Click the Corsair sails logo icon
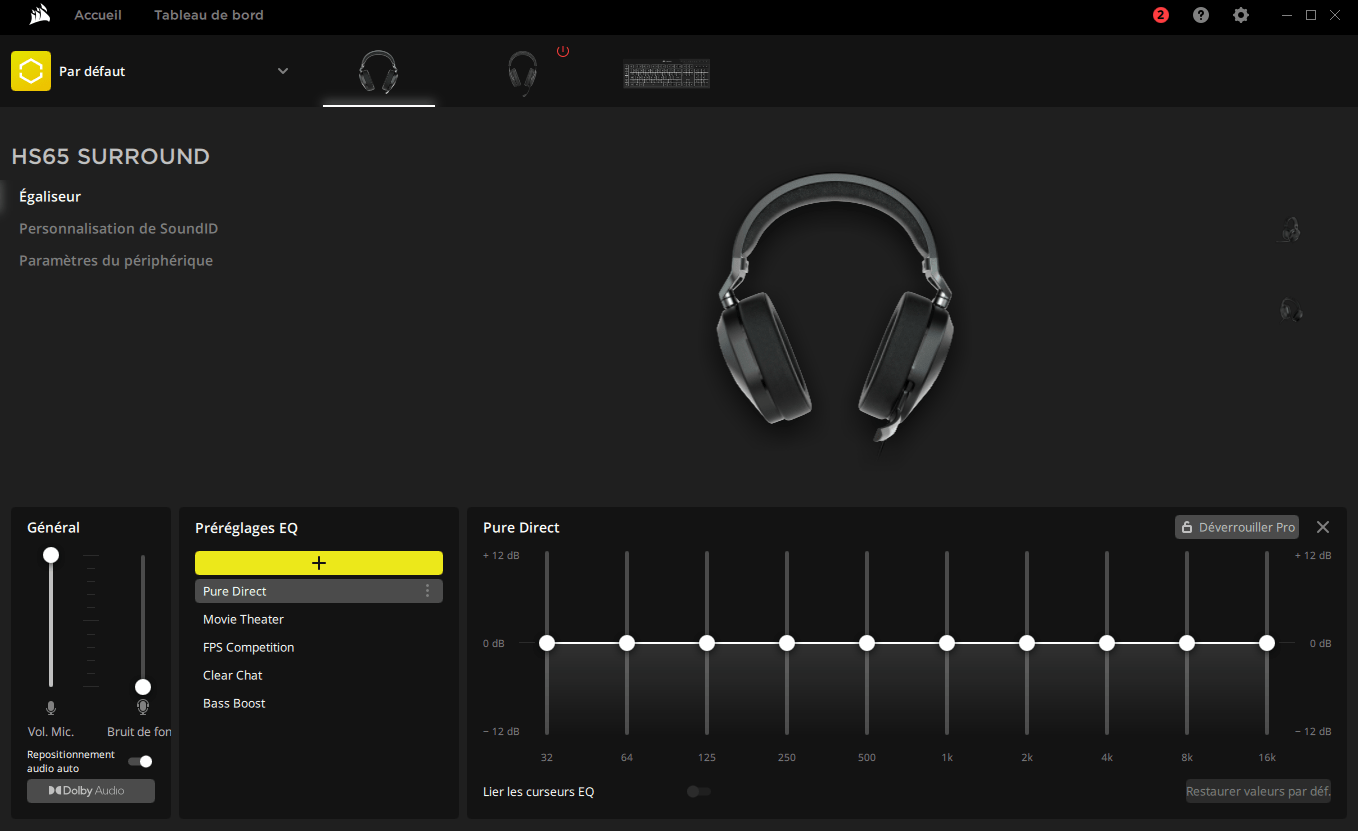This screenshot has width=1358, height=831. point(40,15)
